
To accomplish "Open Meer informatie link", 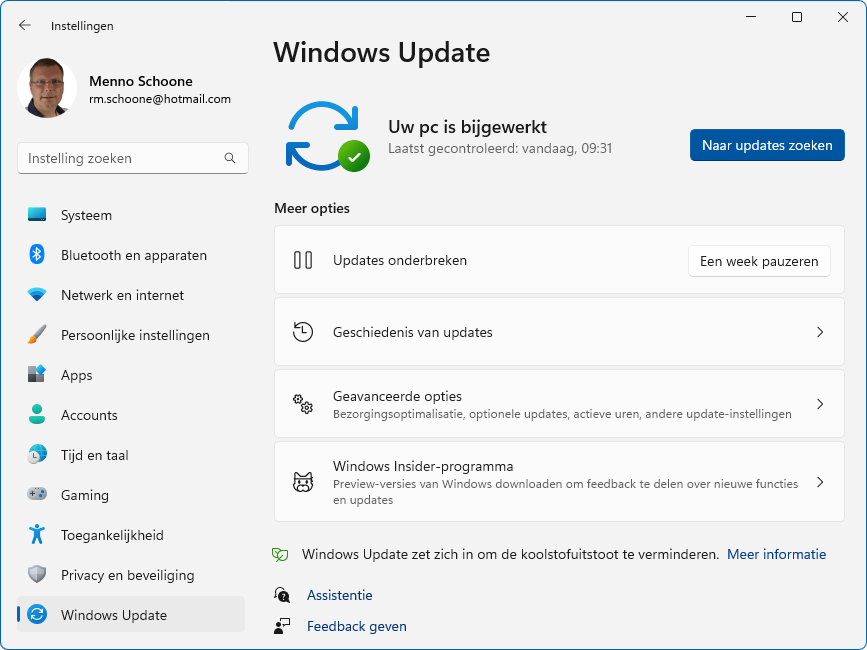I will click(x=776, y=554).
